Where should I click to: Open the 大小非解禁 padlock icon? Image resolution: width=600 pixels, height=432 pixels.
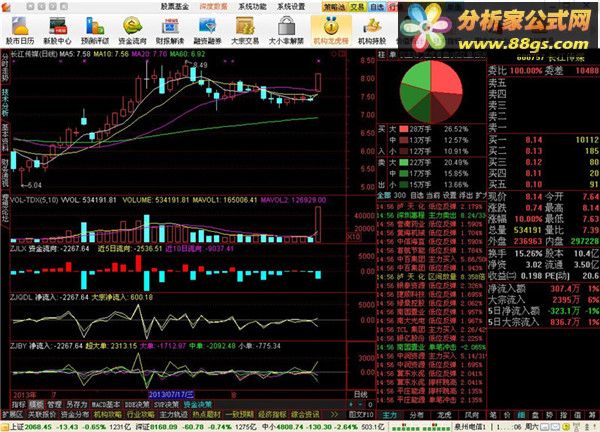286,31
